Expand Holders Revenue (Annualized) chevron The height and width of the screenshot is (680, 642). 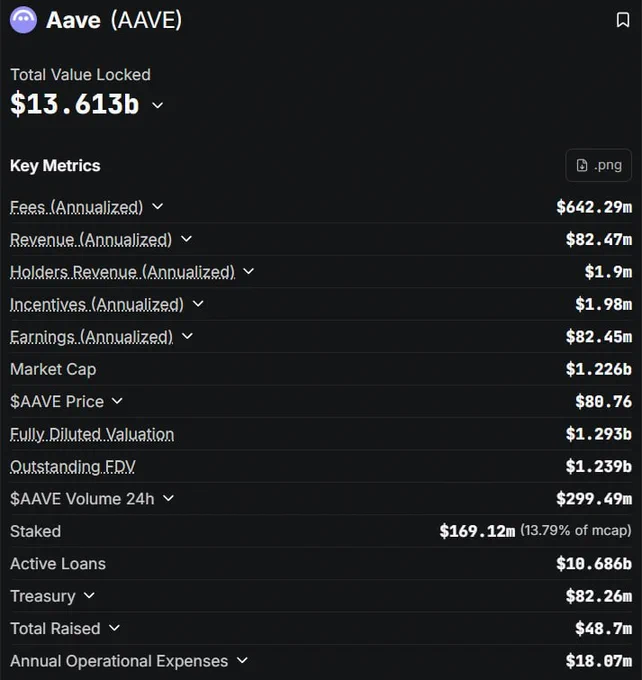point(249,271)
